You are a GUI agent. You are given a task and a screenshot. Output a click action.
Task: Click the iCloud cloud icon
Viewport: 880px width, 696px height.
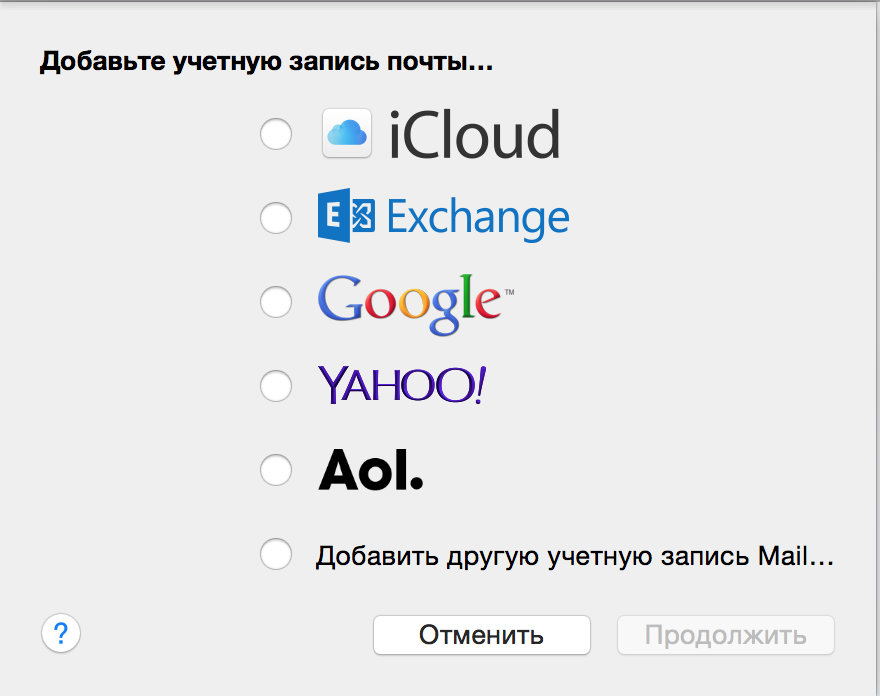click(x=347, y=133)
